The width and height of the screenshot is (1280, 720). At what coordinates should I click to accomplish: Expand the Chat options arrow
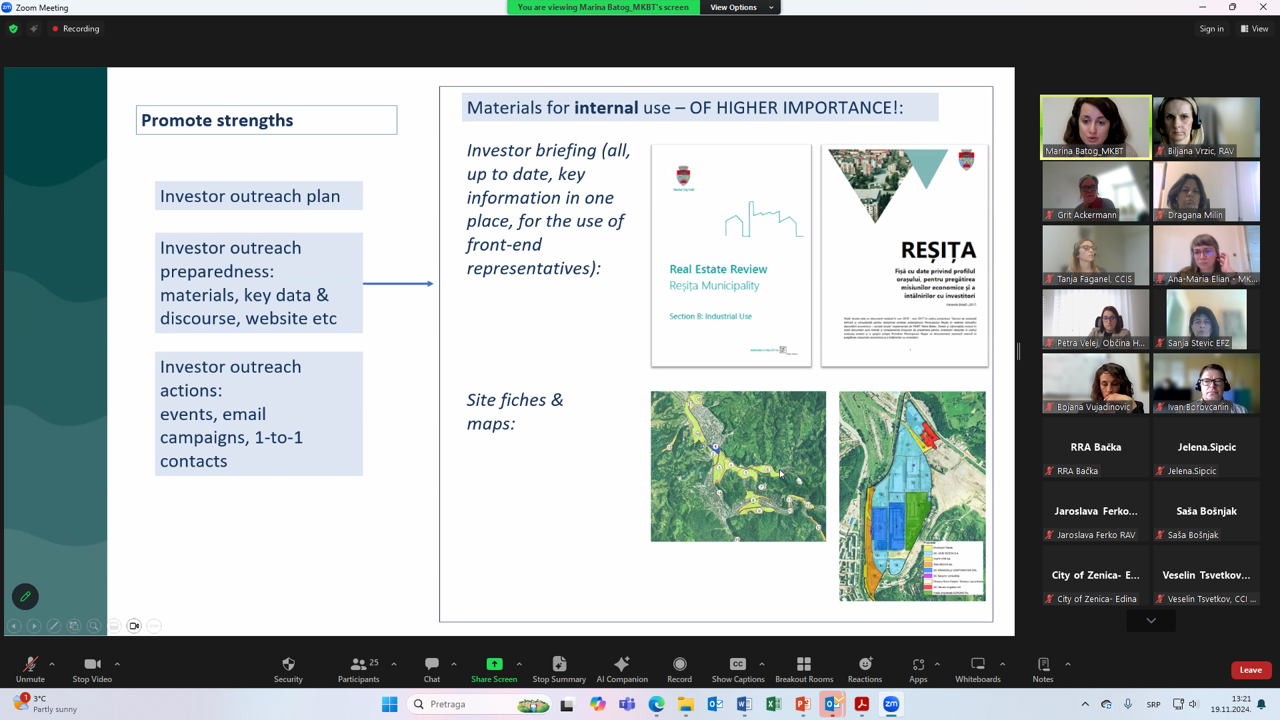coord(454,664)
